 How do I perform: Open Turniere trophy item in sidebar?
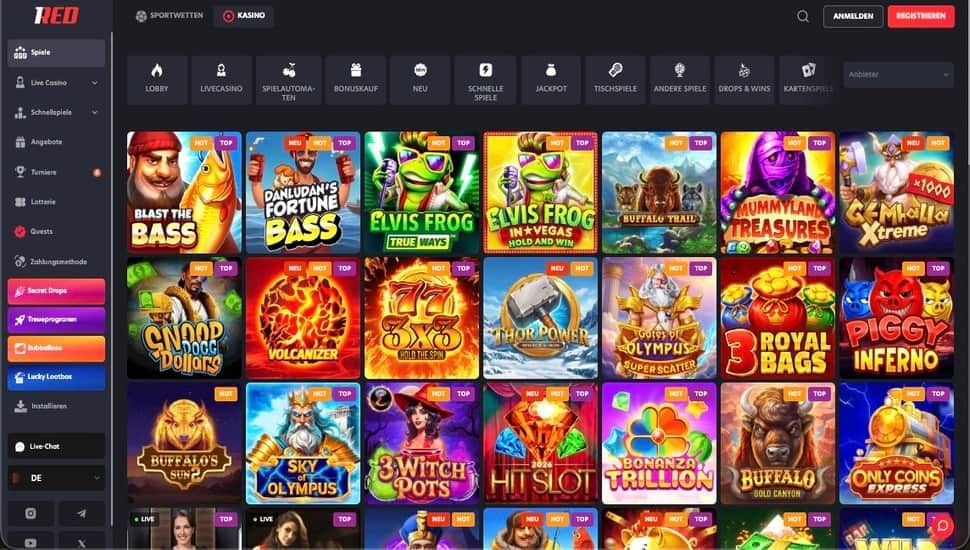pyautogui.click(x=56, y=172)
